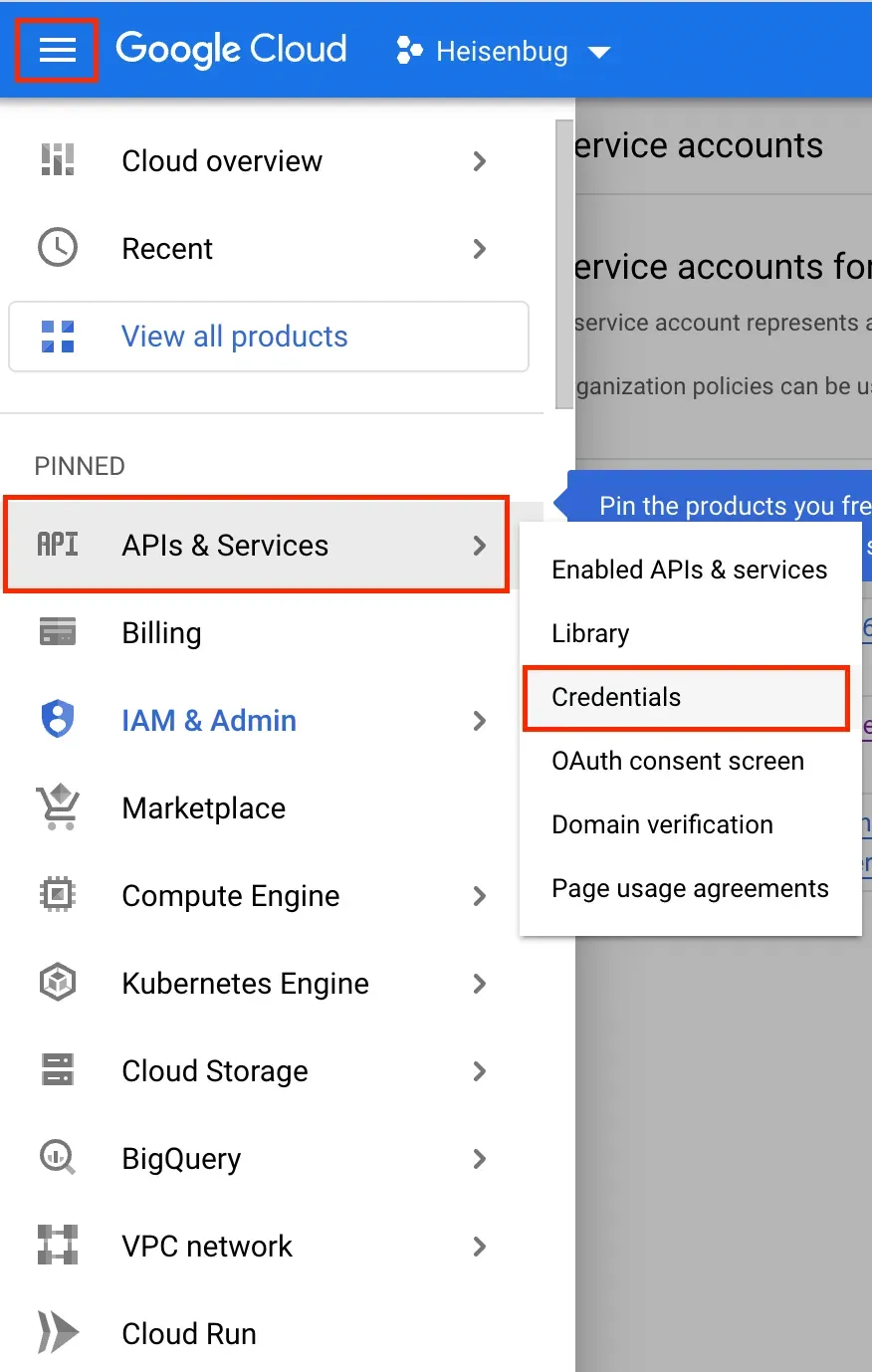The width and height of the screenshot is (872, 1372).
Task: Click the VPC network icon
Action: tap(58, 1246)
